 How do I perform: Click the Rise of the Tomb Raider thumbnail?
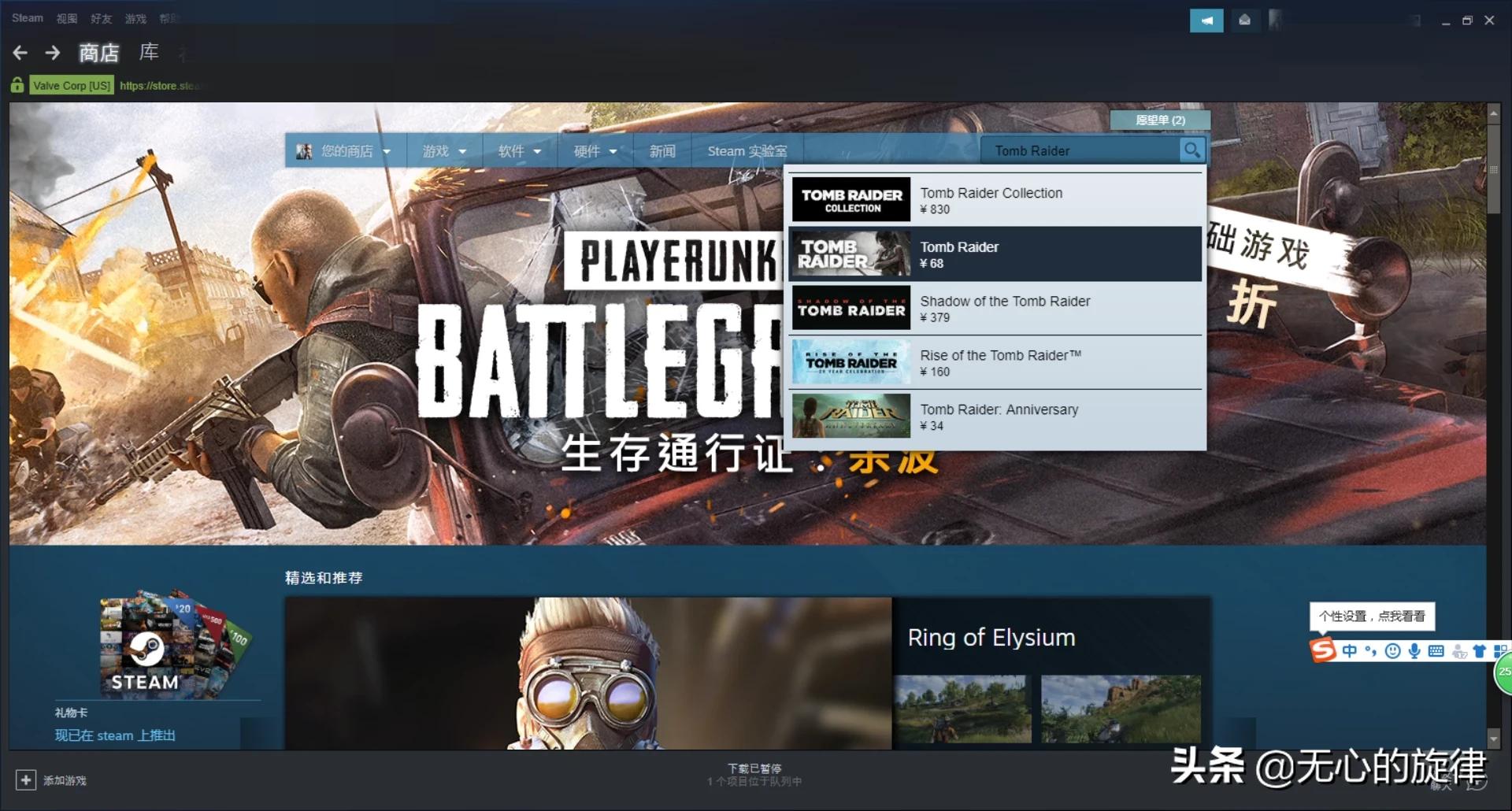[x=851, y=363]
